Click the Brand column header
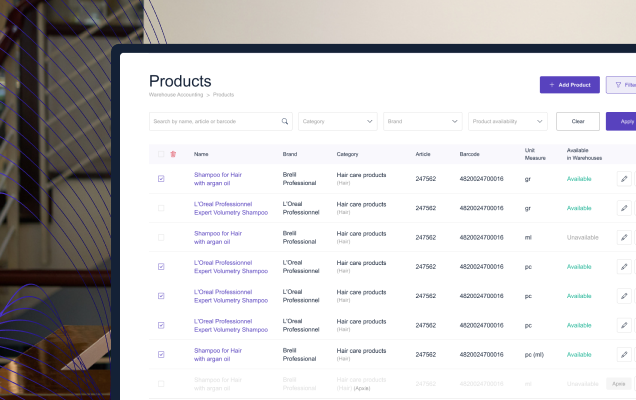The width and height of the screenshot is (636, 400). tap(290, 154)
